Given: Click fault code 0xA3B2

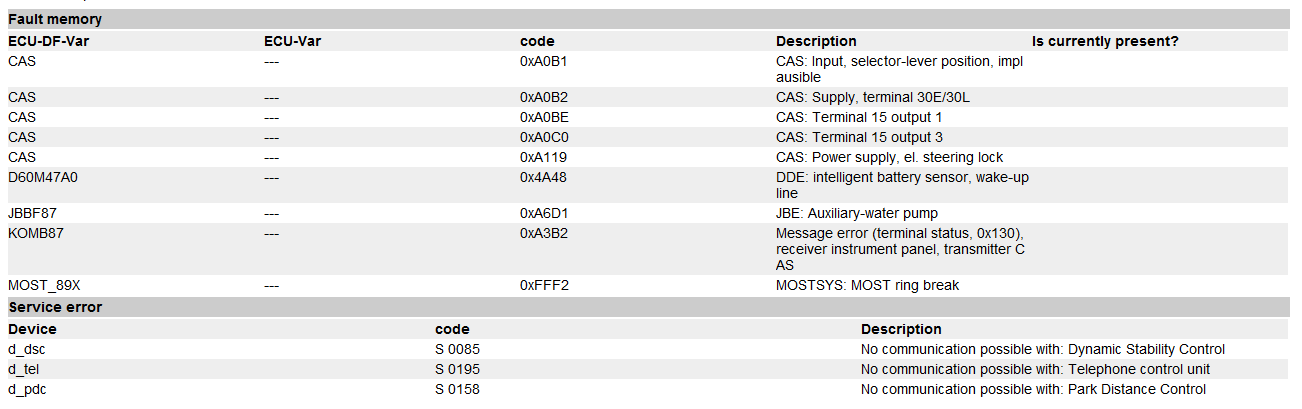Looking at the screenshot, I should (544, 233).
